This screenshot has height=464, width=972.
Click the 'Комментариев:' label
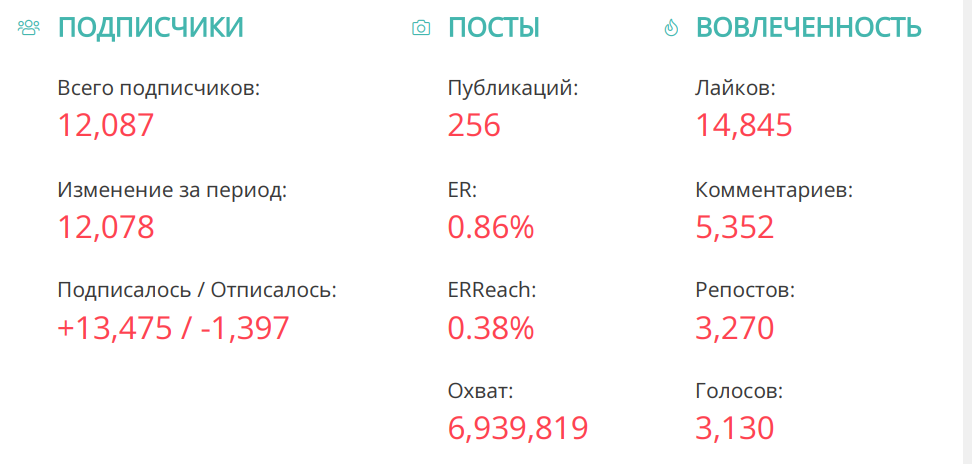point(774,189)
